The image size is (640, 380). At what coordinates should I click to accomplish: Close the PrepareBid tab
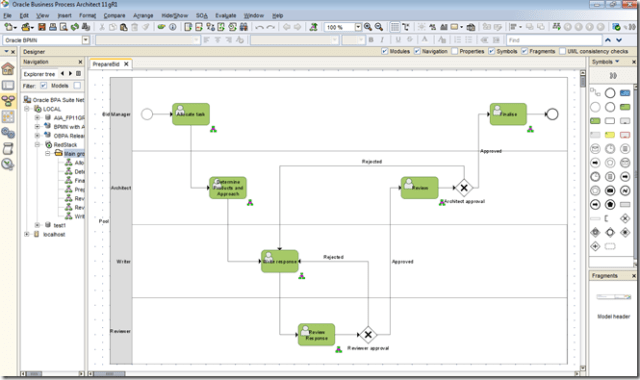pyautogui.click(x=126, y=64)
